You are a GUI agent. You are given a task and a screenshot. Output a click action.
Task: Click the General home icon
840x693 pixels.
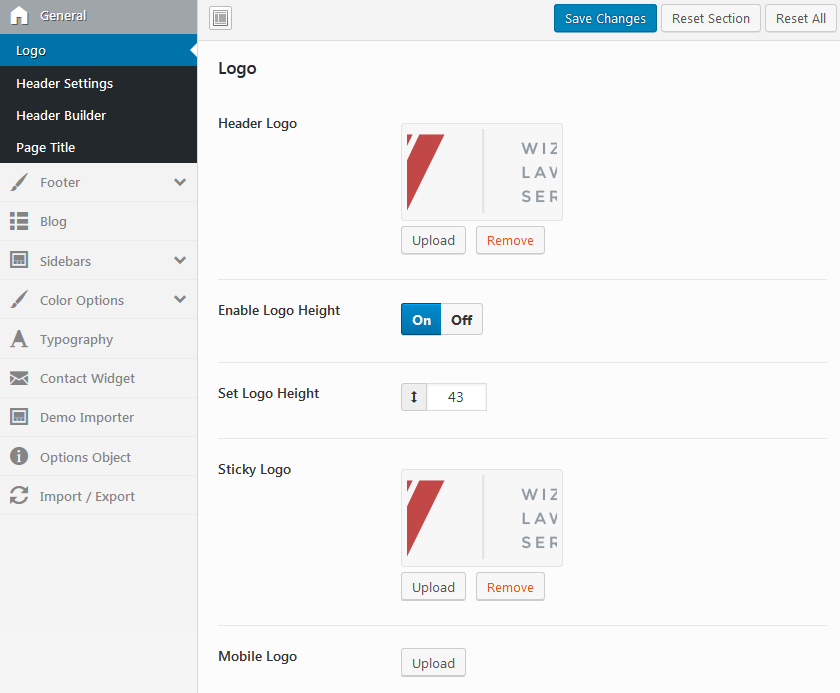tap(19, 16)
